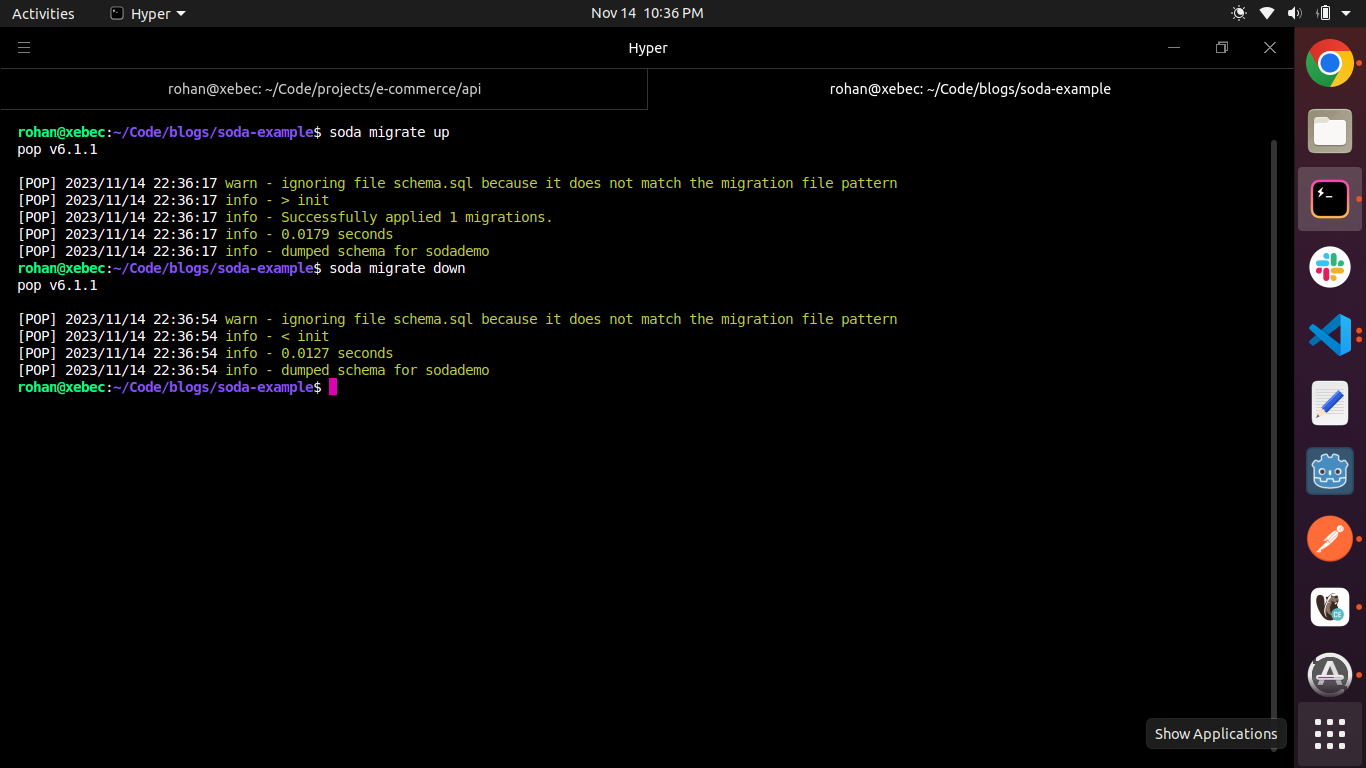Select the soda-example terminal tab
The image size is (1366, 768).
click(x=970, y=89)
